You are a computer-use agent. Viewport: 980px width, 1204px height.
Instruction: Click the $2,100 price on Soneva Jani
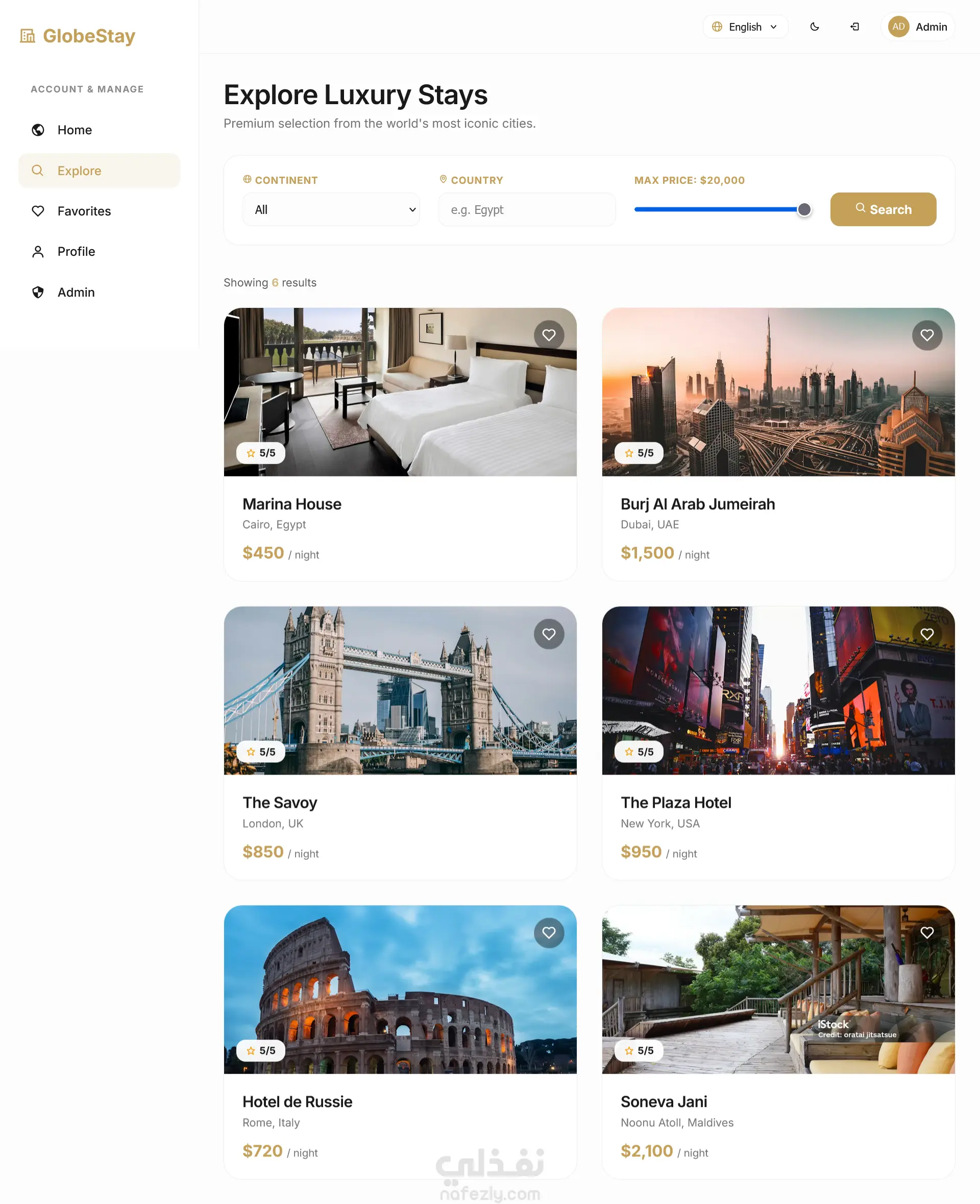(x=647, y=1151)
